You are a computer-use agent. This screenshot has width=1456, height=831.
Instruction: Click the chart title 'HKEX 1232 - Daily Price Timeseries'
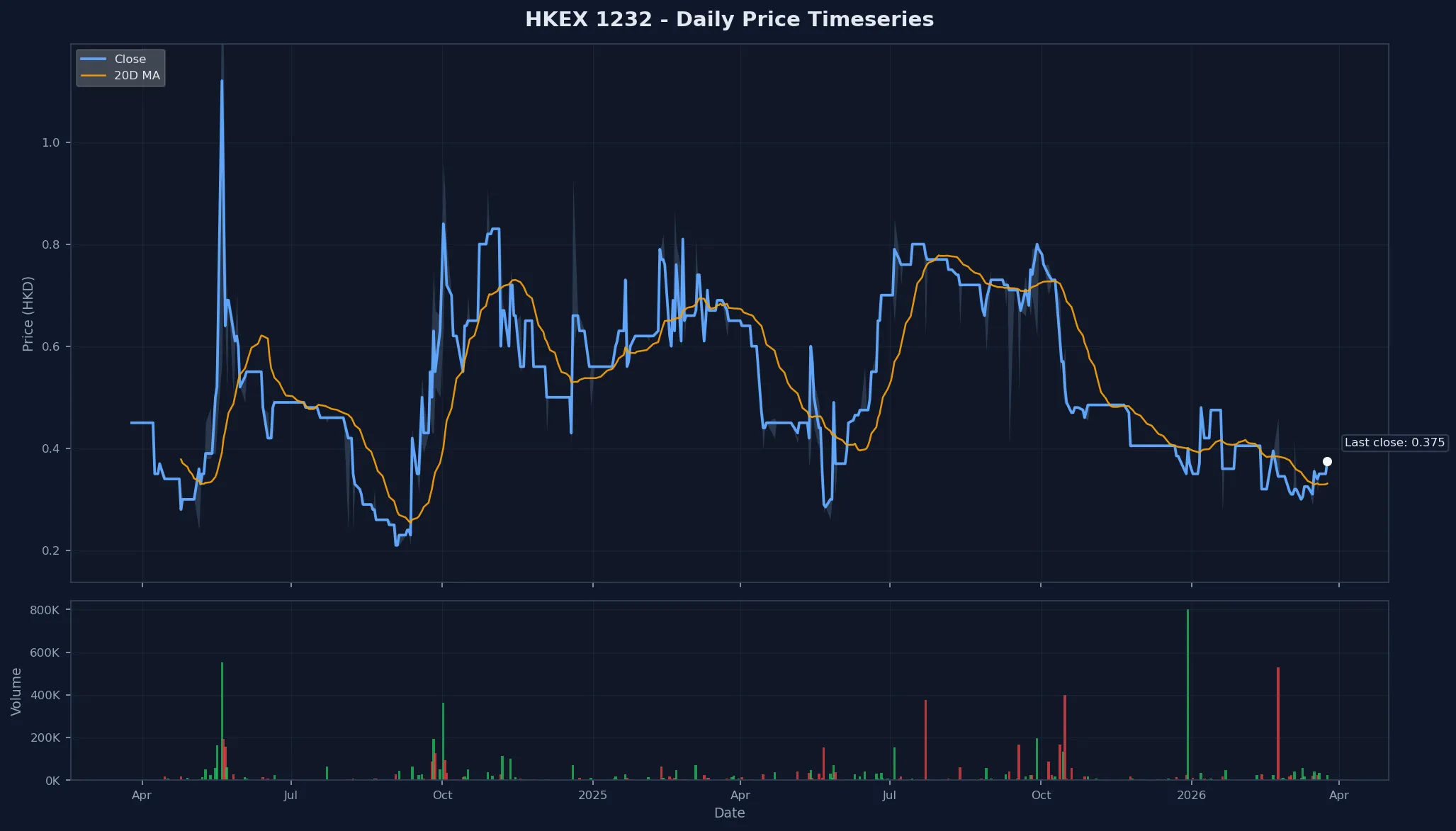tap(728, 19)
